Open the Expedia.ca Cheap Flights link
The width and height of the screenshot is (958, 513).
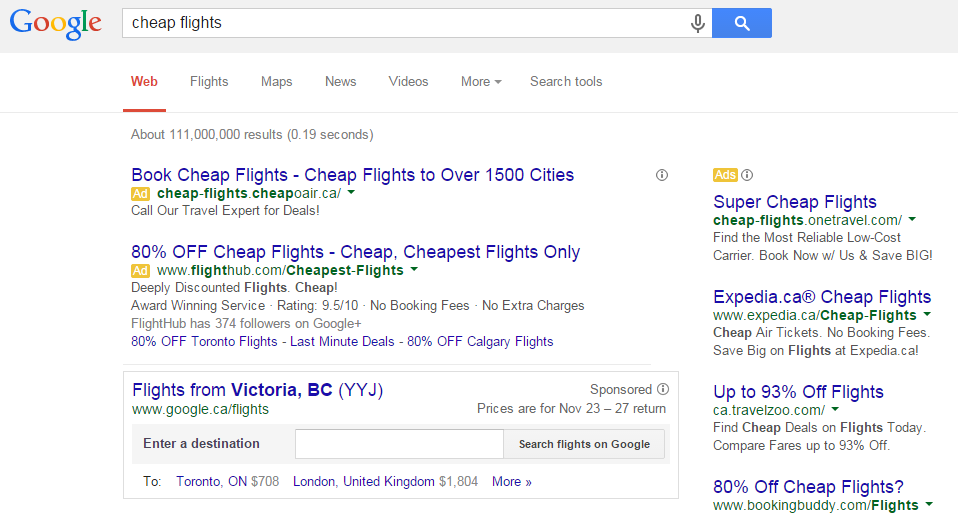coord(822,297)
